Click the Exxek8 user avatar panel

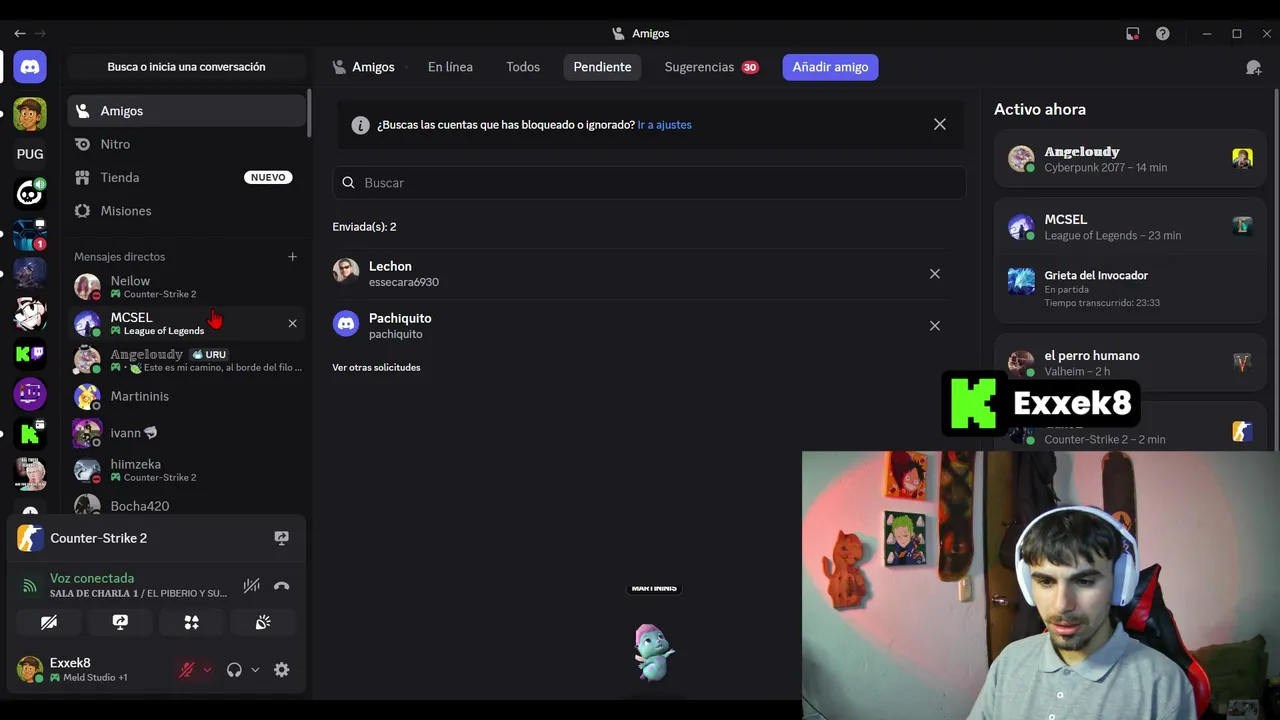[90, 670]
